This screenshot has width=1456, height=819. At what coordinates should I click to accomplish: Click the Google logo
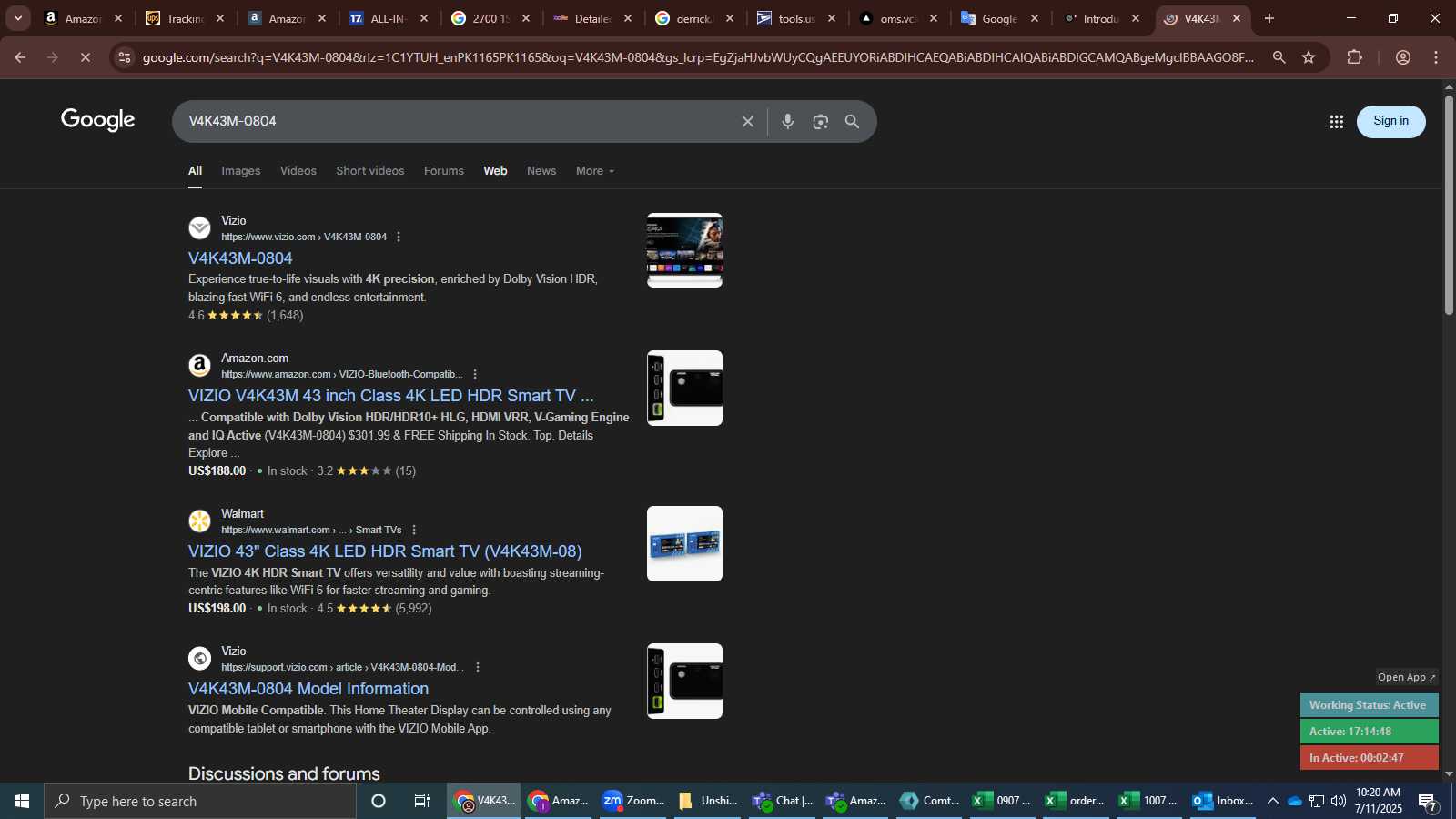tap(98, 120)
